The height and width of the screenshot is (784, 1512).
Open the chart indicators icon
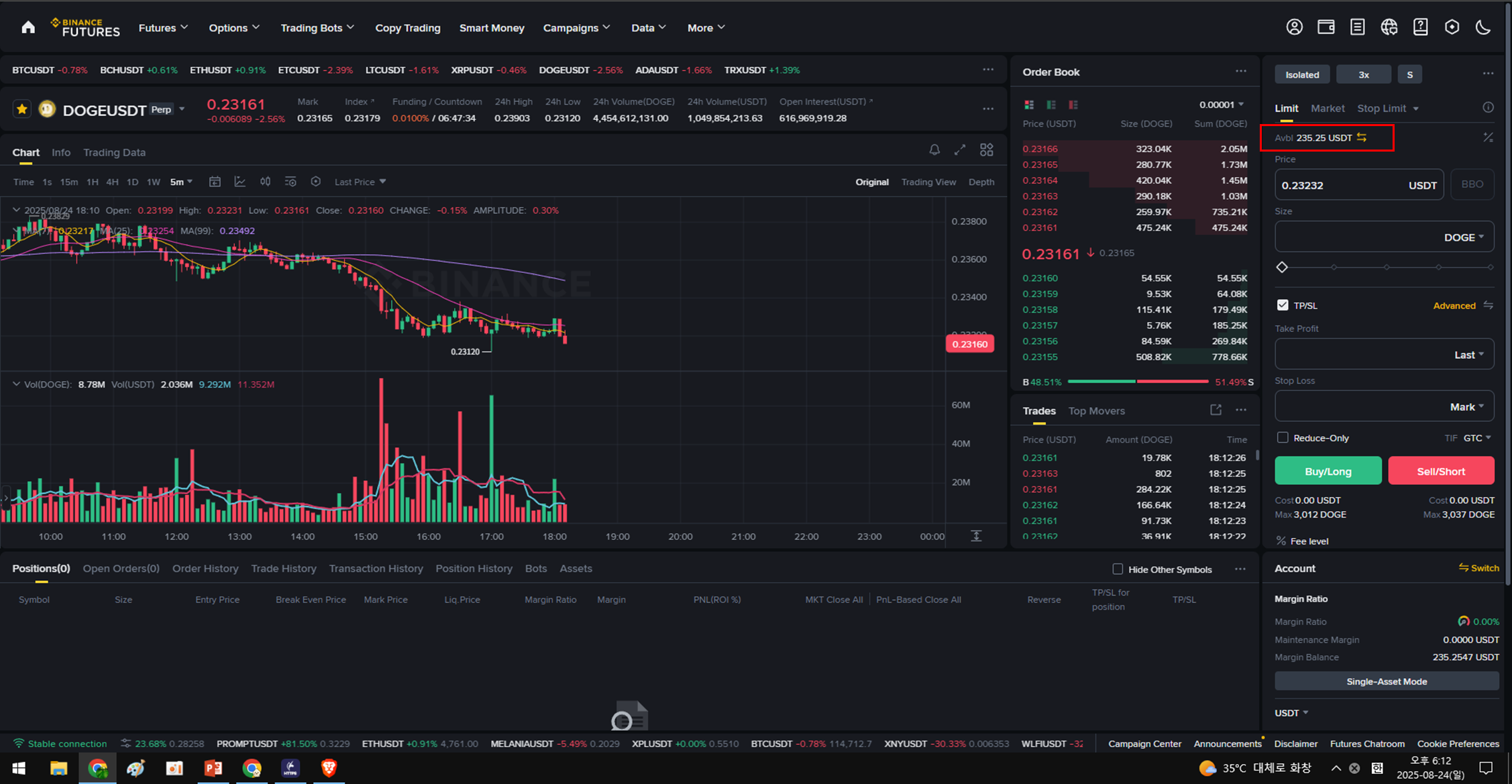point(239,182)
